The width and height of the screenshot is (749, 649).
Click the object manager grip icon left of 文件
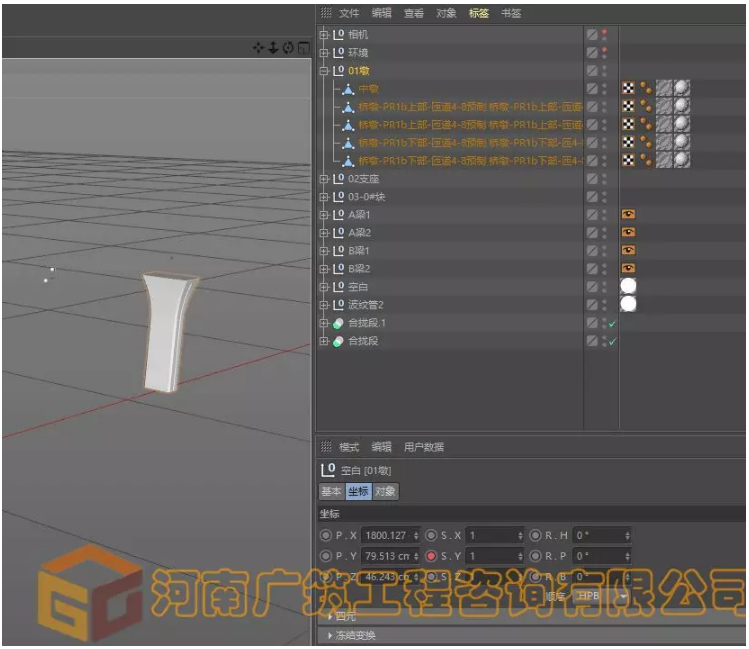point(326,13)
